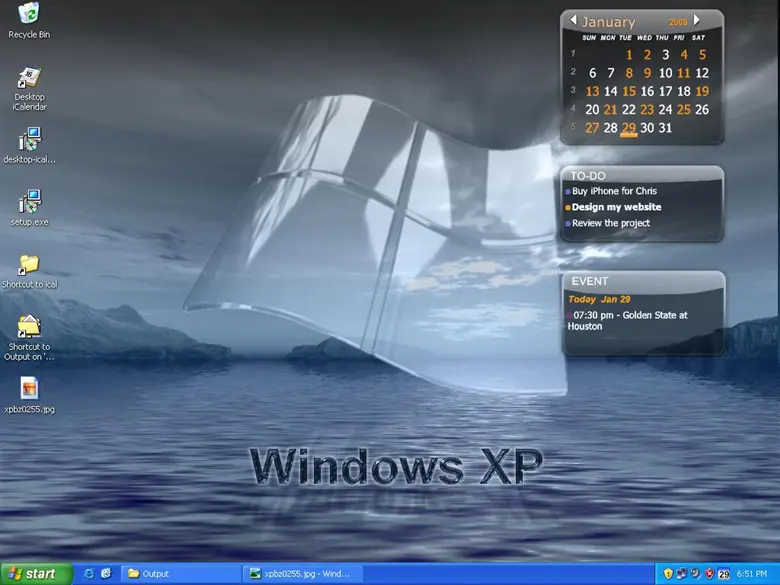The height and width of the screenshot is (585, 780).
Task: Click the leftmost quick launch icon beside Start
Action: coord(89,574)
